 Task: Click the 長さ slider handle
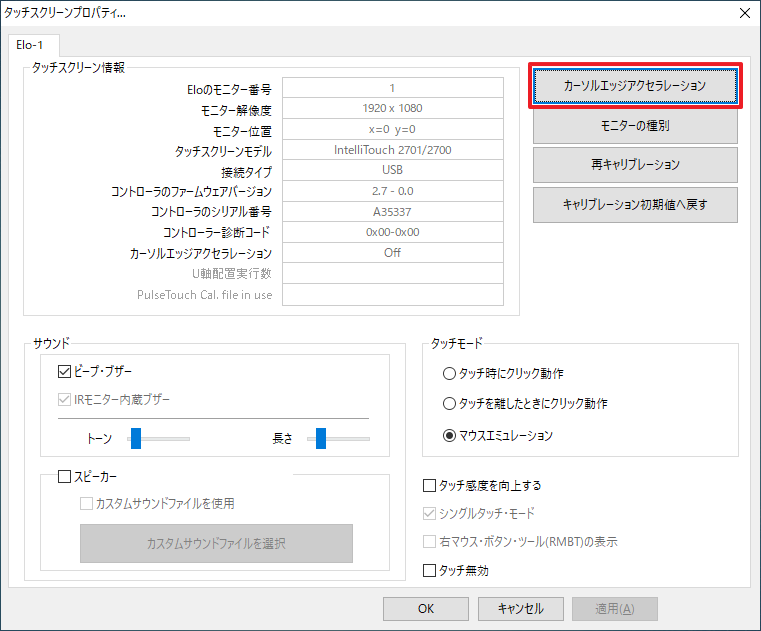[321, 438]
